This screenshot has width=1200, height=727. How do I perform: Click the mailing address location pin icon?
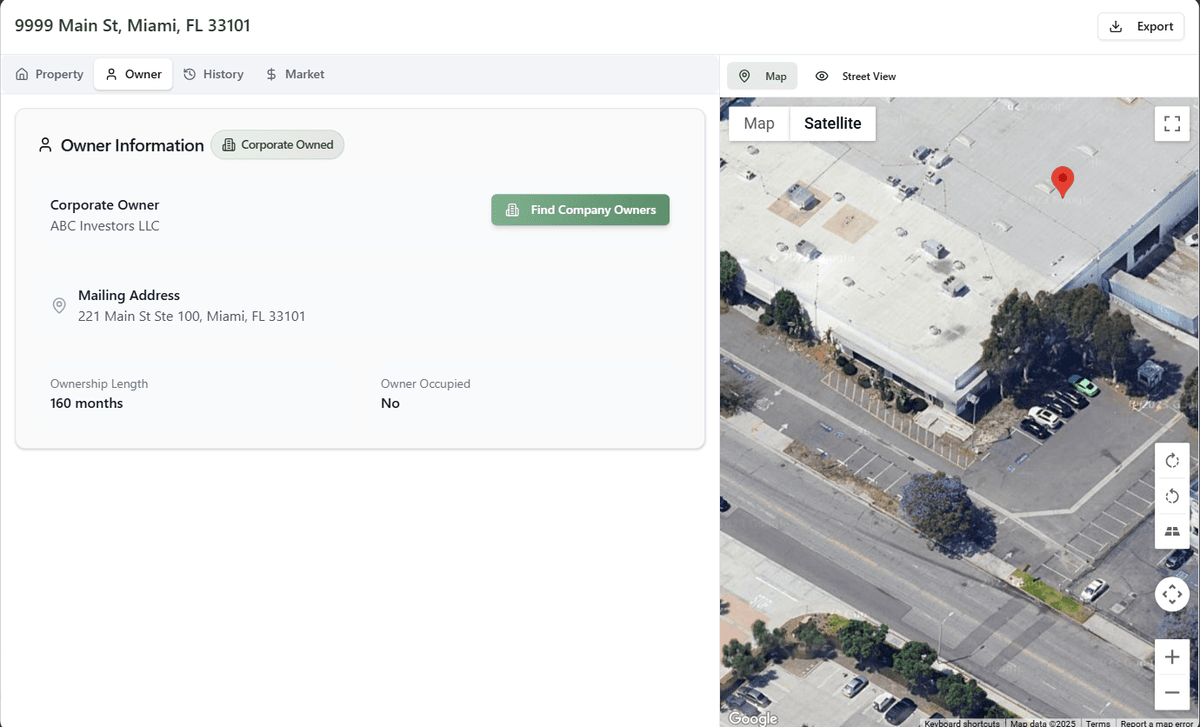pos(59,306)
